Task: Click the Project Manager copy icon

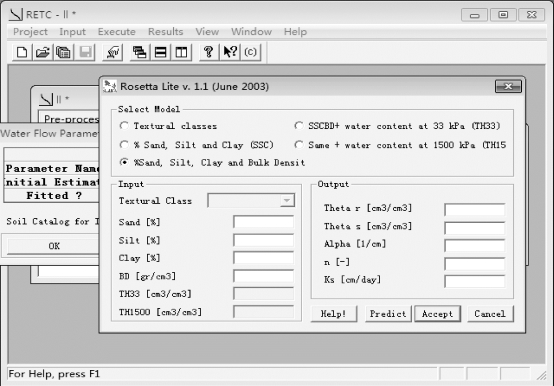Action: click(63, 53)
